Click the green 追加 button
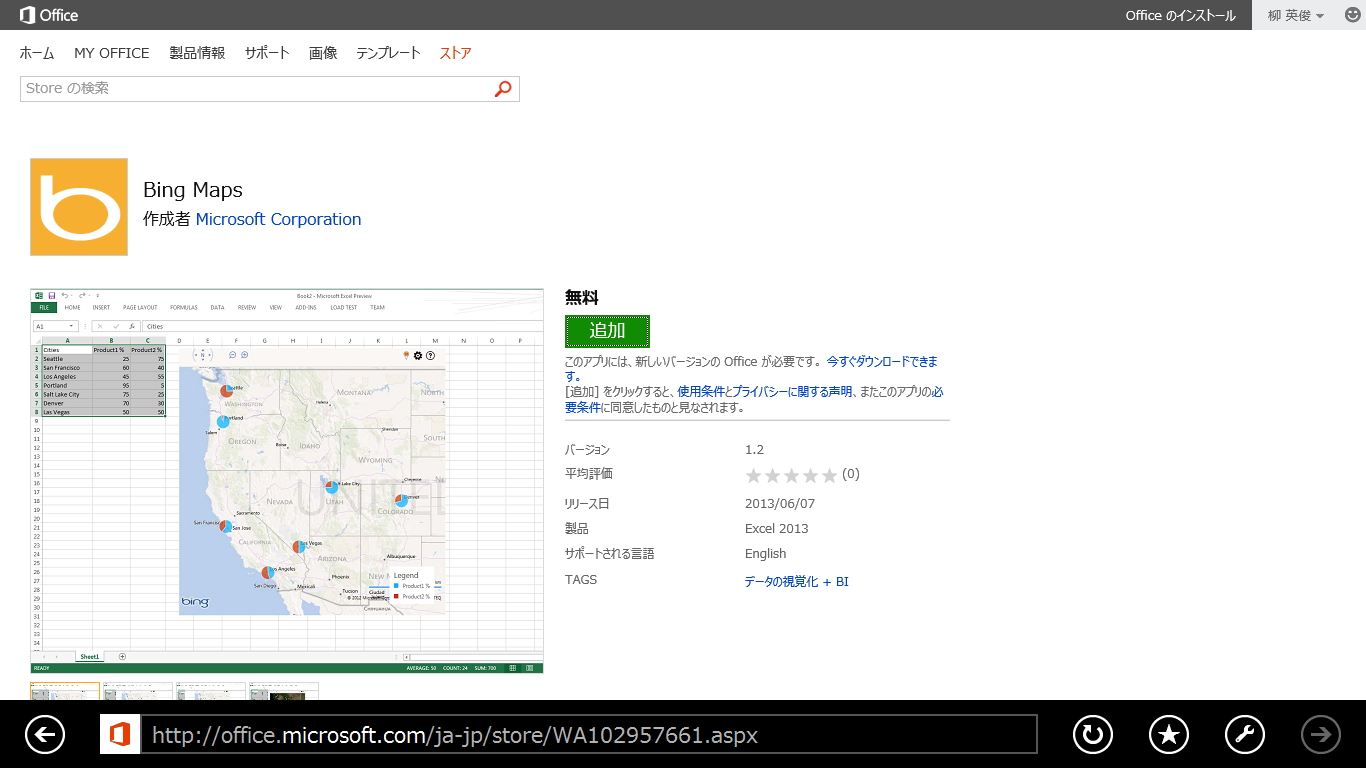 (x=607, y=331)
